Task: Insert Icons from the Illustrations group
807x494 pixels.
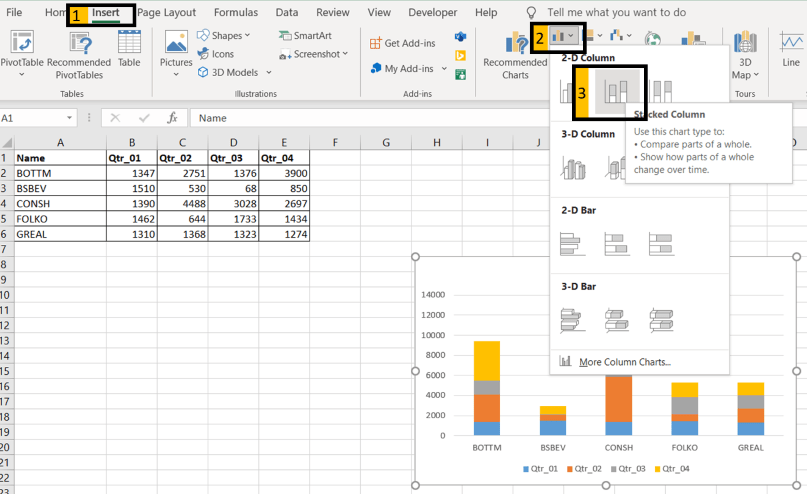Action: click(216, 54)
